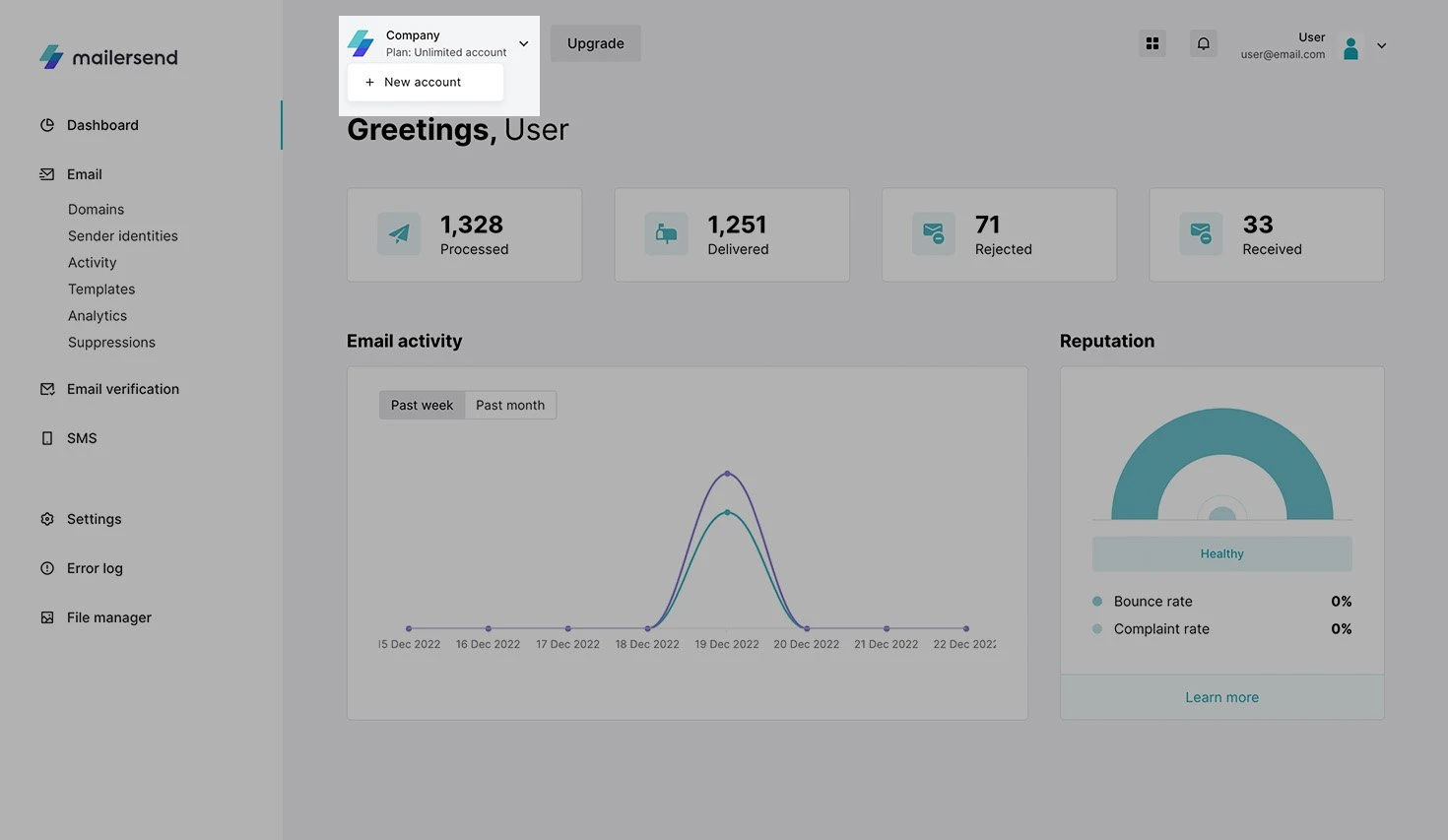
Task: Open Domains in the Email menu
Action: click(96, 210)
